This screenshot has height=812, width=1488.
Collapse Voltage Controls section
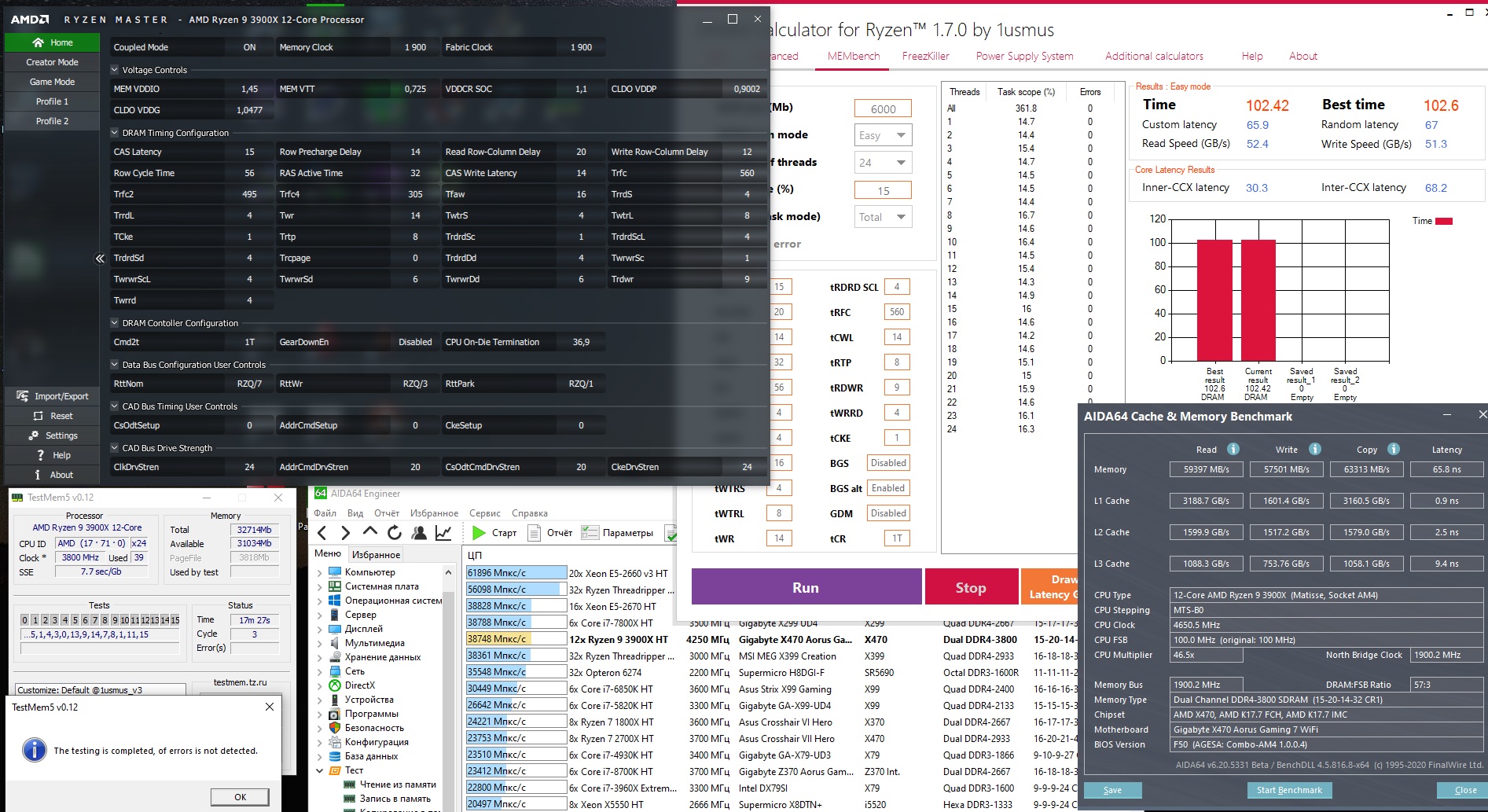(x=115, y=70)
